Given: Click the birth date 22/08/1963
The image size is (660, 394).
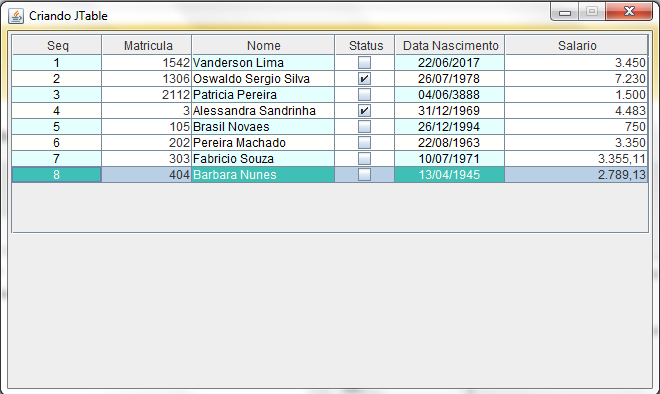Looking at the screenshot, I should [449, 143].
